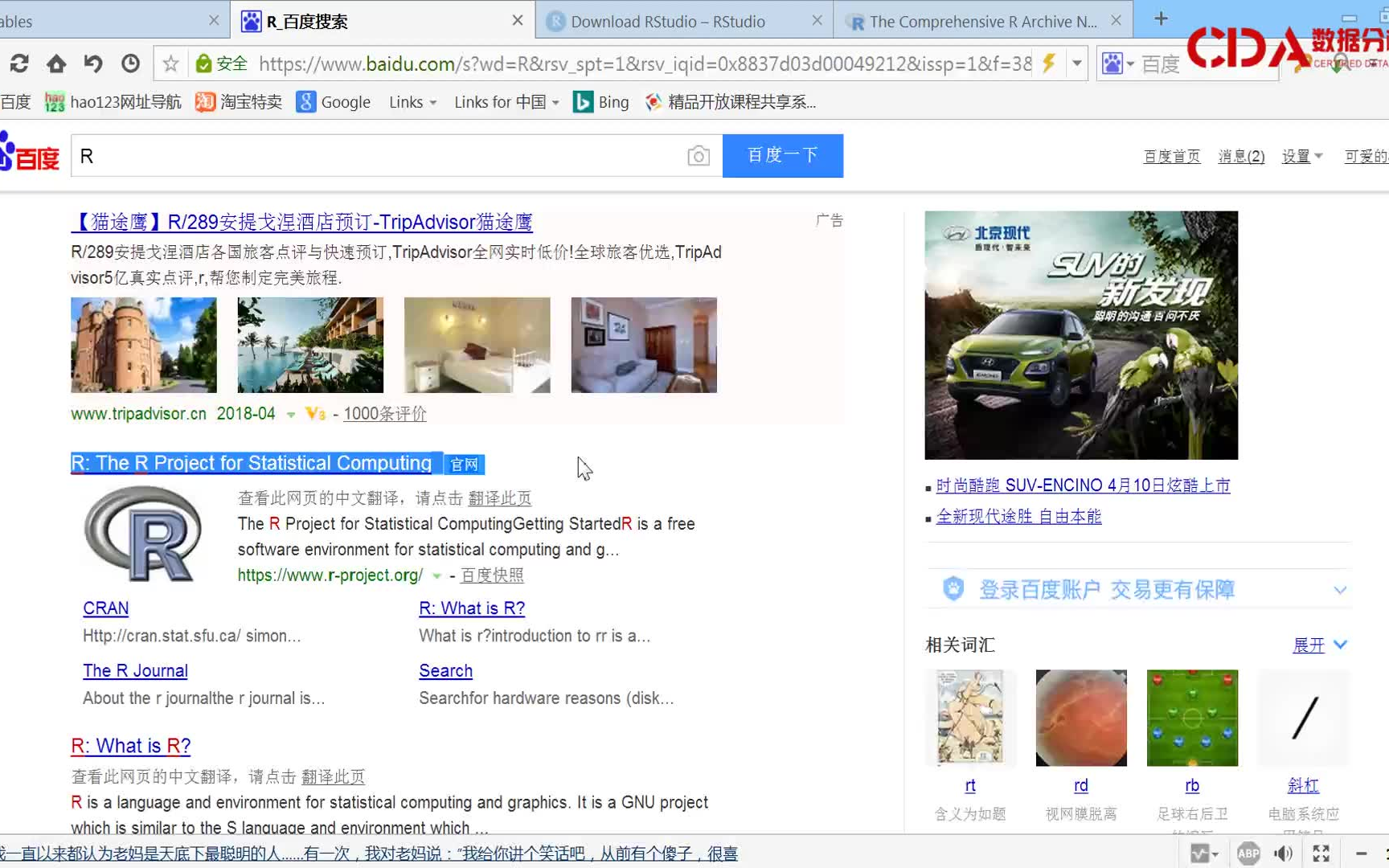
Task: Expand Links for 中国 bookmark folder
Action: click(x=506, y=102)
